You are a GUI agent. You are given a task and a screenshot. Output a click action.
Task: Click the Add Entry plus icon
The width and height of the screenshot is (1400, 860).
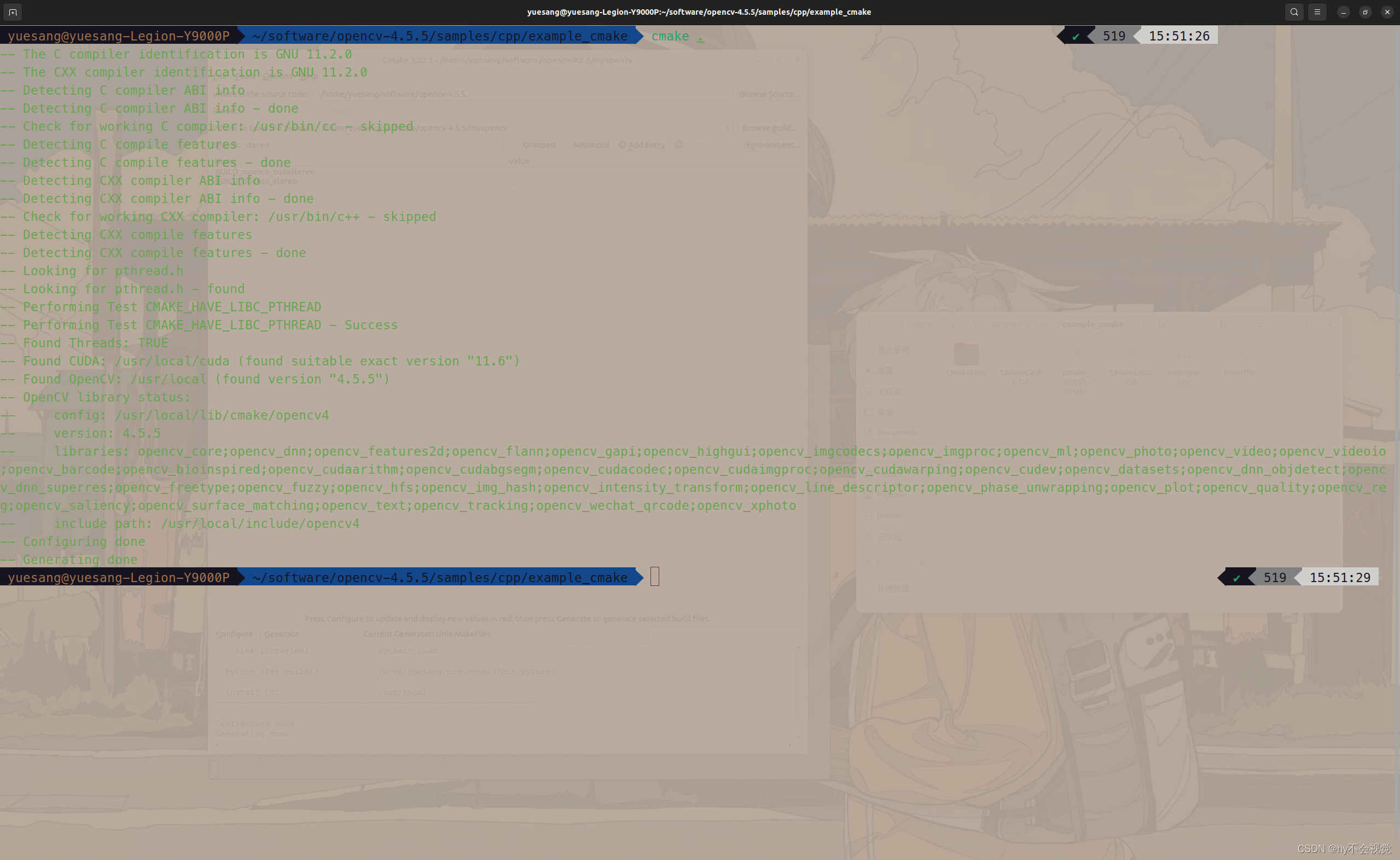[622, 145]
